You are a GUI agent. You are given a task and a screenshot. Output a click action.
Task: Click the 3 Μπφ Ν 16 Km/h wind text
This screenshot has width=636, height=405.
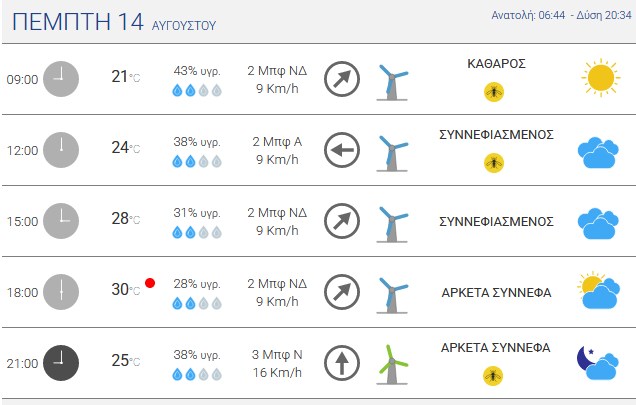tap(277, 363)
